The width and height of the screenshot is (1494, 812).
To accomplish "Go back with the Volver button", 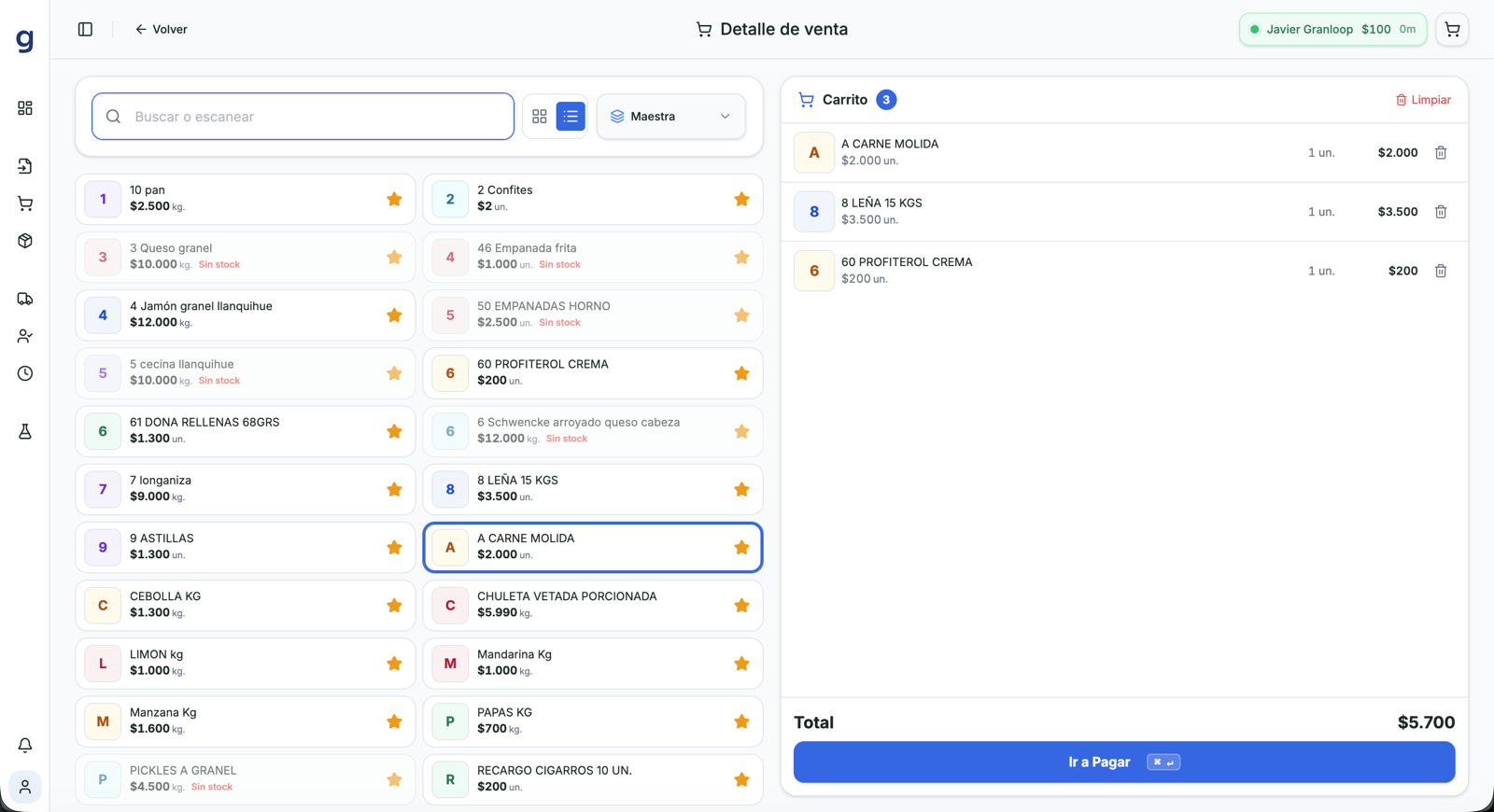I will click(x=161, y=29).
